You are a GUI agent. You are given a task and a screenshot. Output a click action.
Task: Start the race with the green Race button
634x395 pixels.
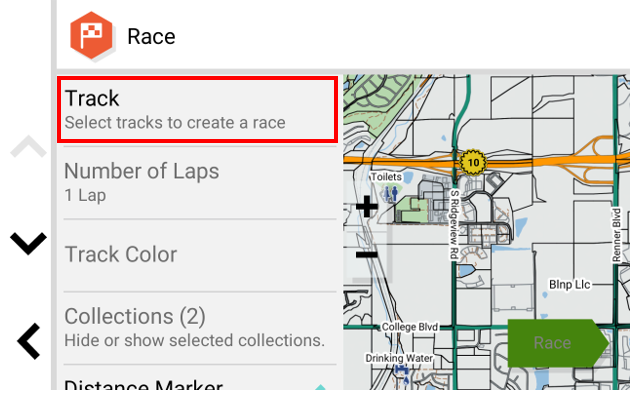[x=558, y=343]
